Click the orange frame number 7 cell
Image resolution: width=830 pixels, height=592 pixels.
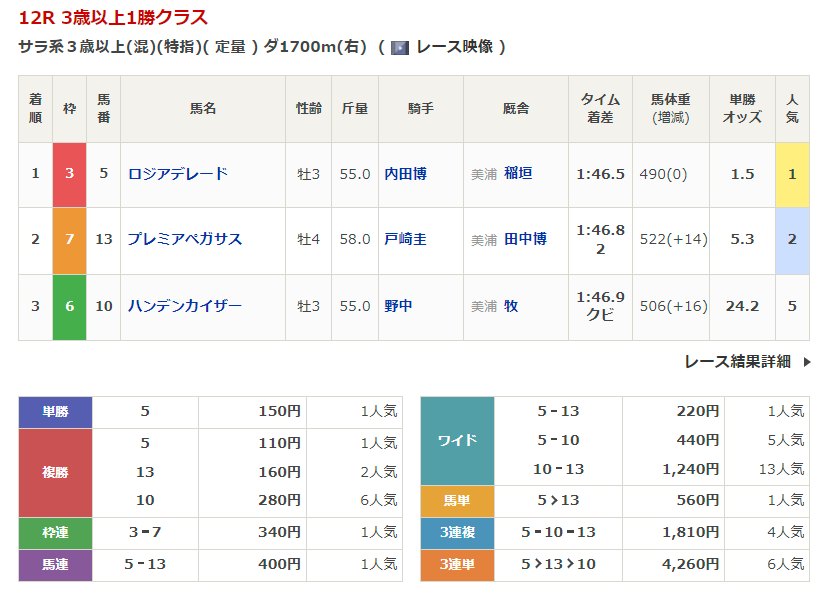pos(70,240)
